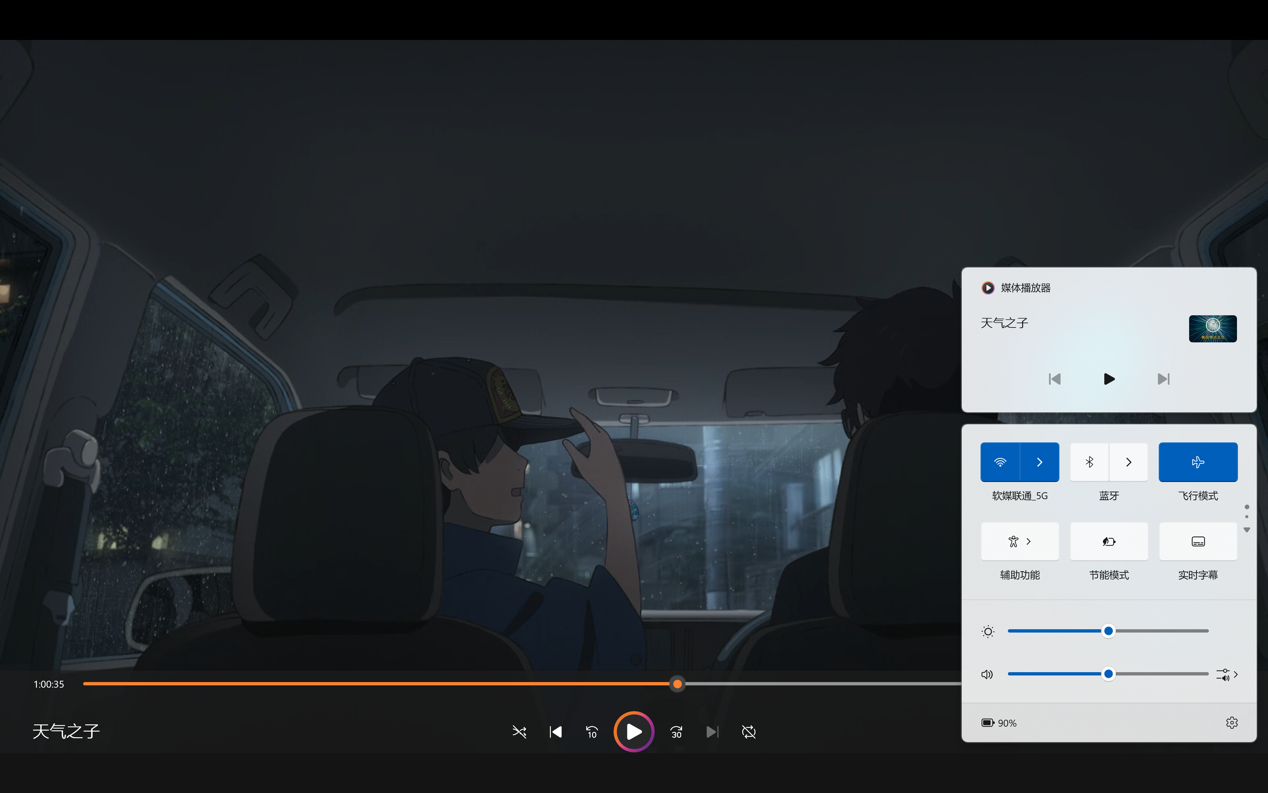1268x793 pixels.
Task: Toggle the Wi-Fi 软媒联通_5G button
Action: click(1000, 462)
